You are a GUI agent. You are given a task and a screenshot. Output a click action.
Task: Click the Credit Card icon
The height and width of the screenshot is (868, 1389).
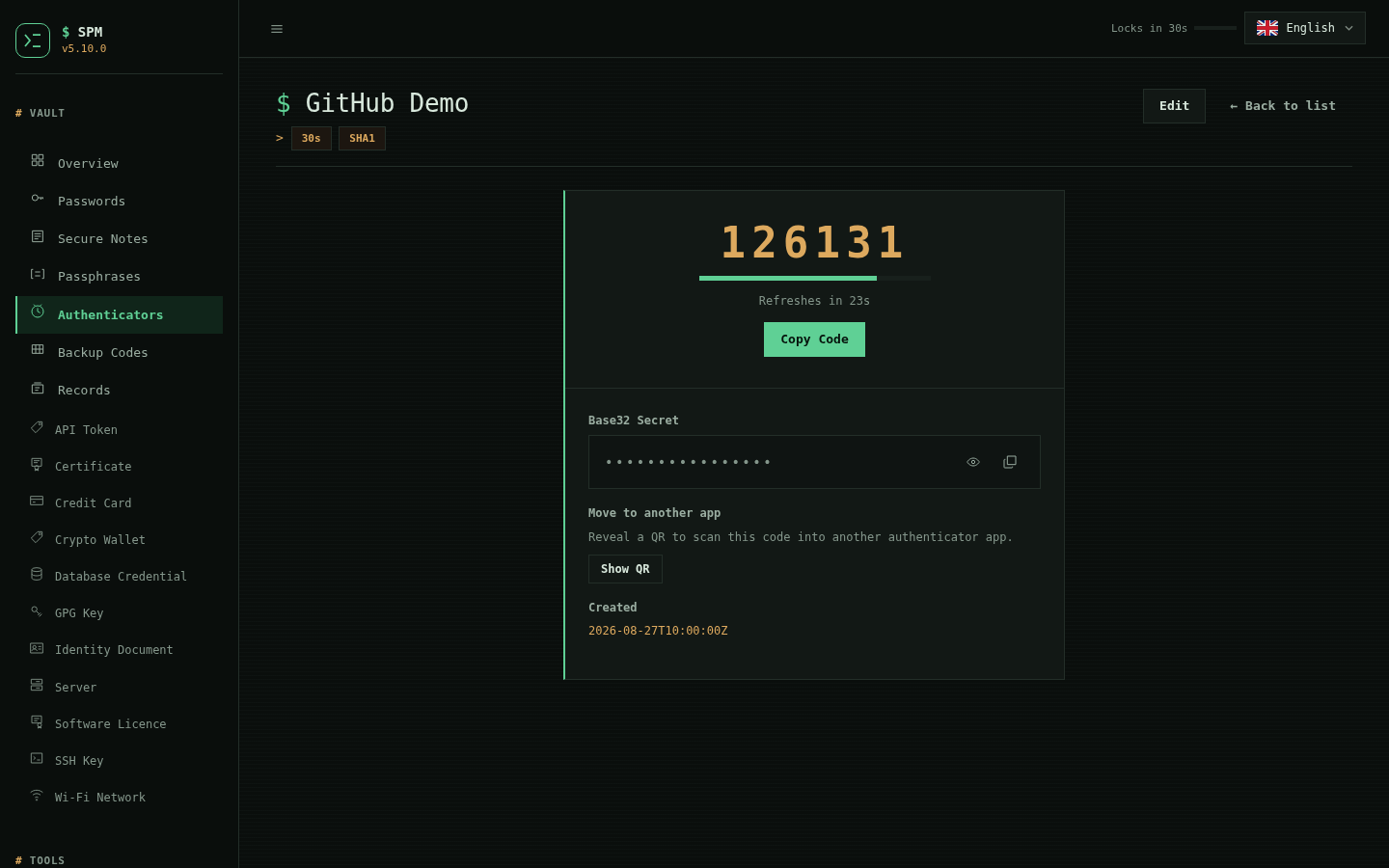(37, 501)
